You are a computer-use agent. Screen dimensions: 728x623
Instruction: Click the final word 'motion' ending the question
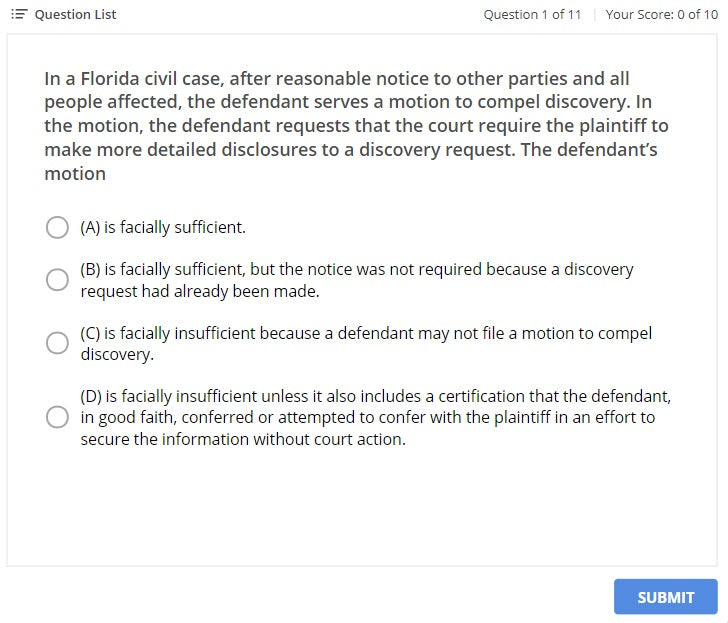click(75, 174)
